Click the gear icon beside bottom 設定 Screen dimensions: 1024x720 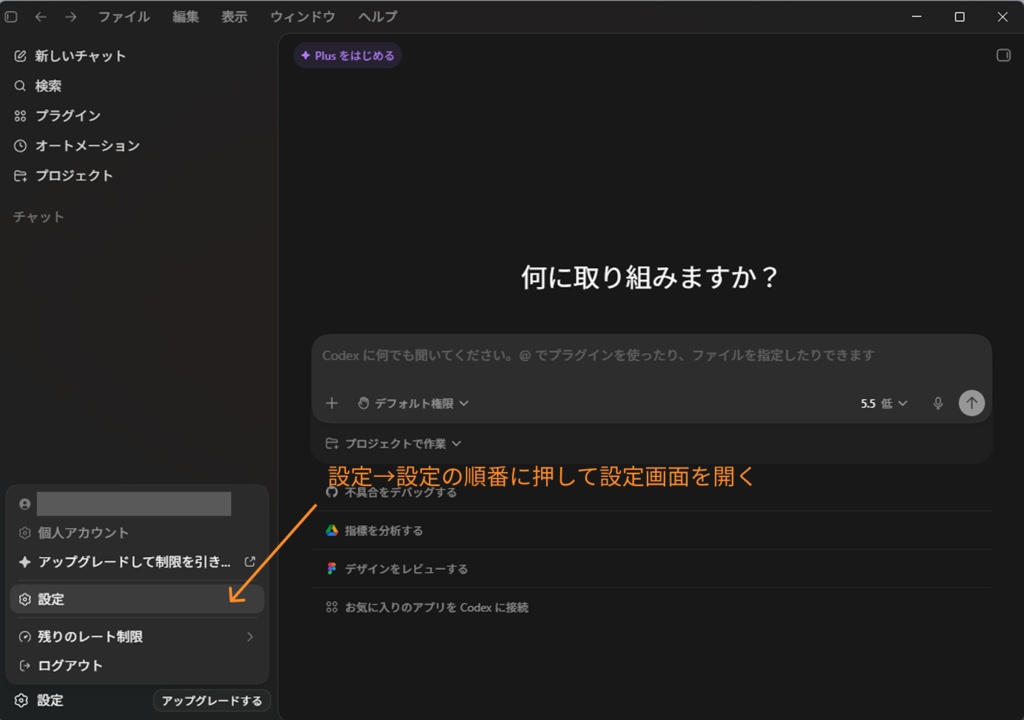pos(22,700)
